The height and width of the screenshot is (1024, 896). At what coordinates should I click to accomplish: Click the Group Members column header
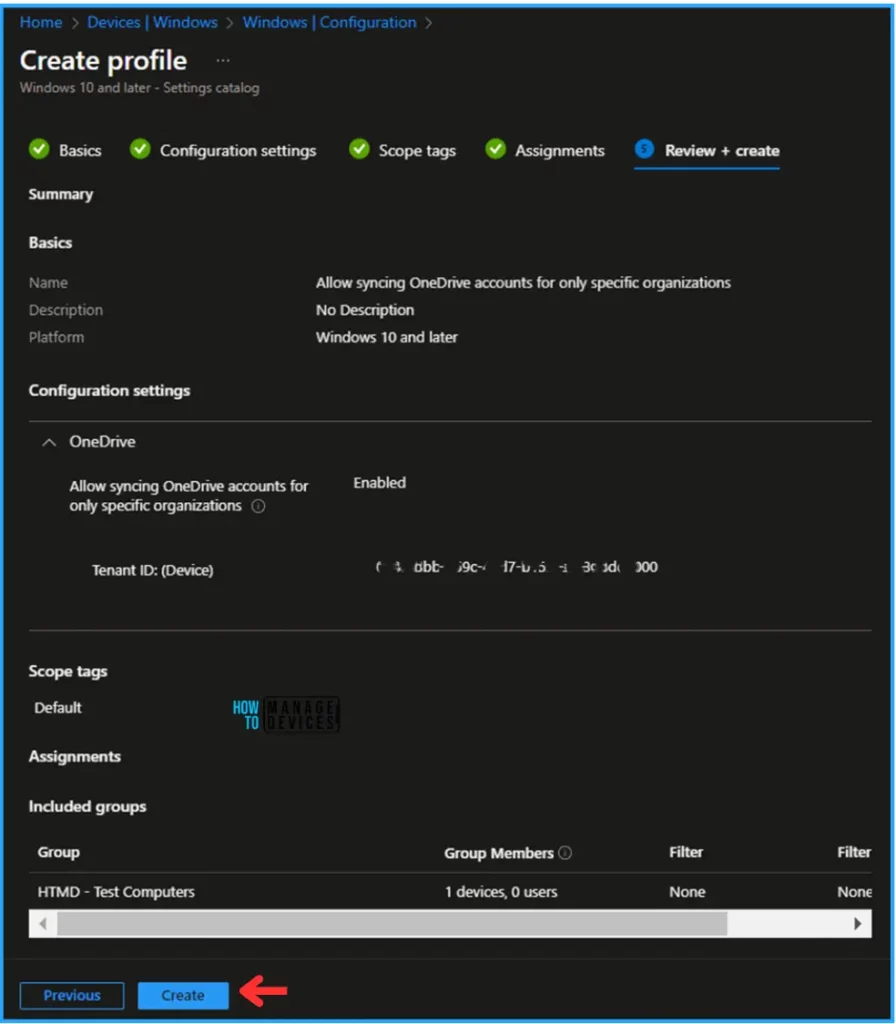499,853
